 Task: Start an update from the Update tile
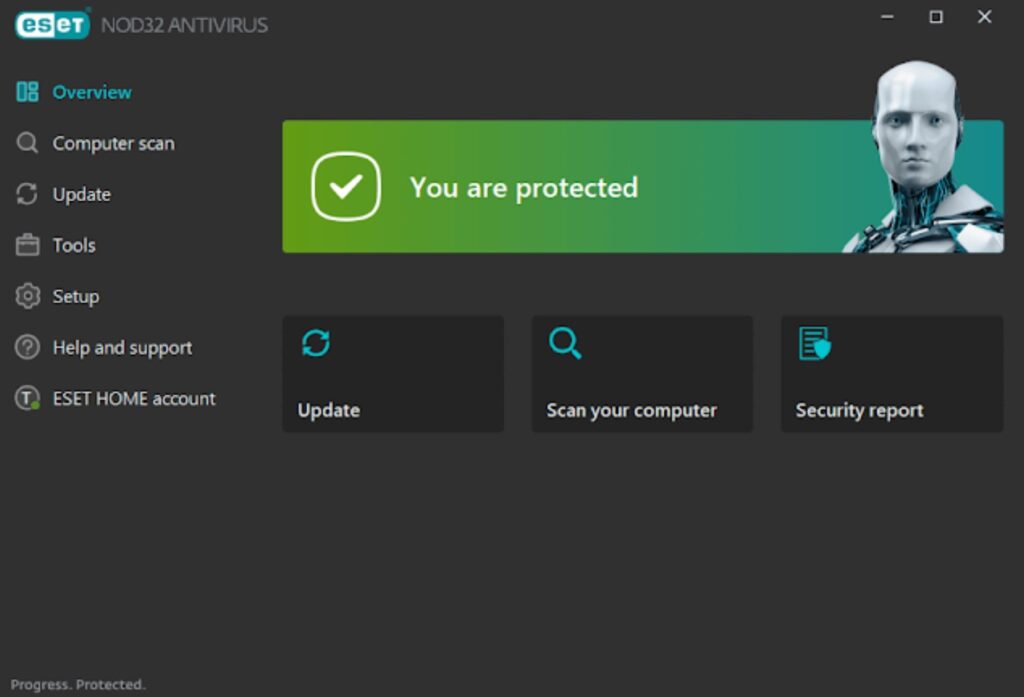[x=393, y=374]
